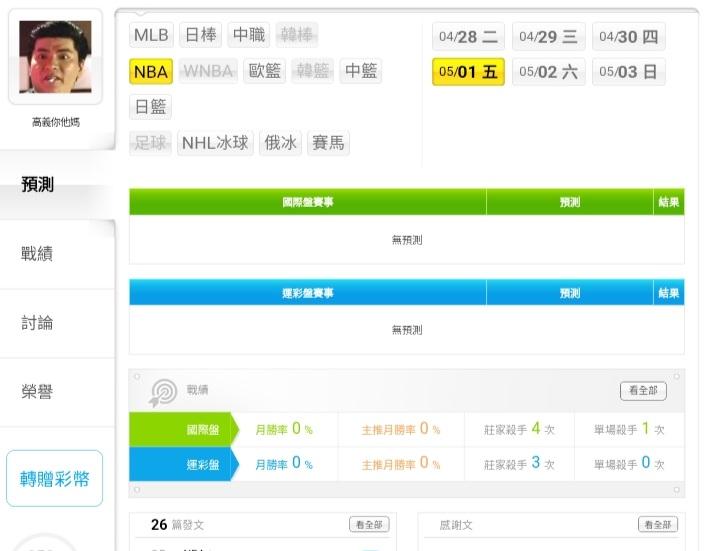Select the 賽馬 category filter
The width and height of the screenshot is (720, 551).
328,143
